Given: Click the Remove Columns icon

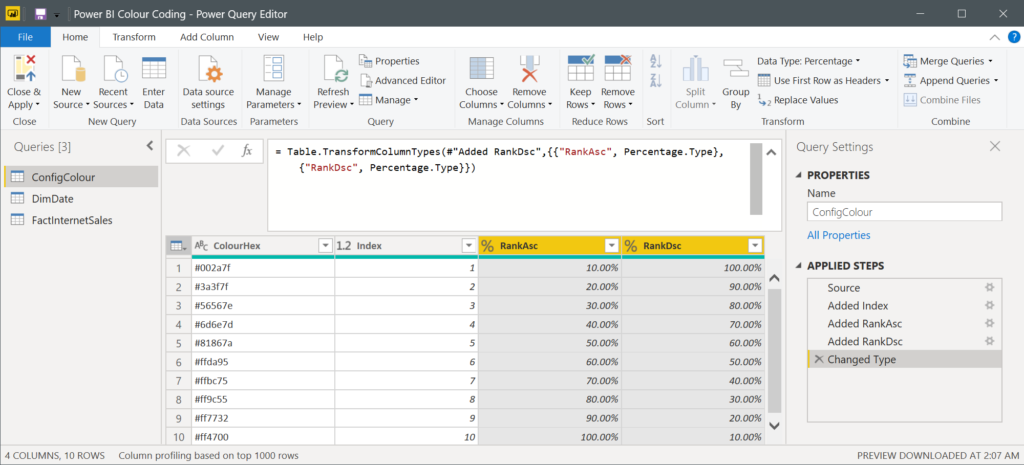Looking at the screenshot, I should pos(528,69).
